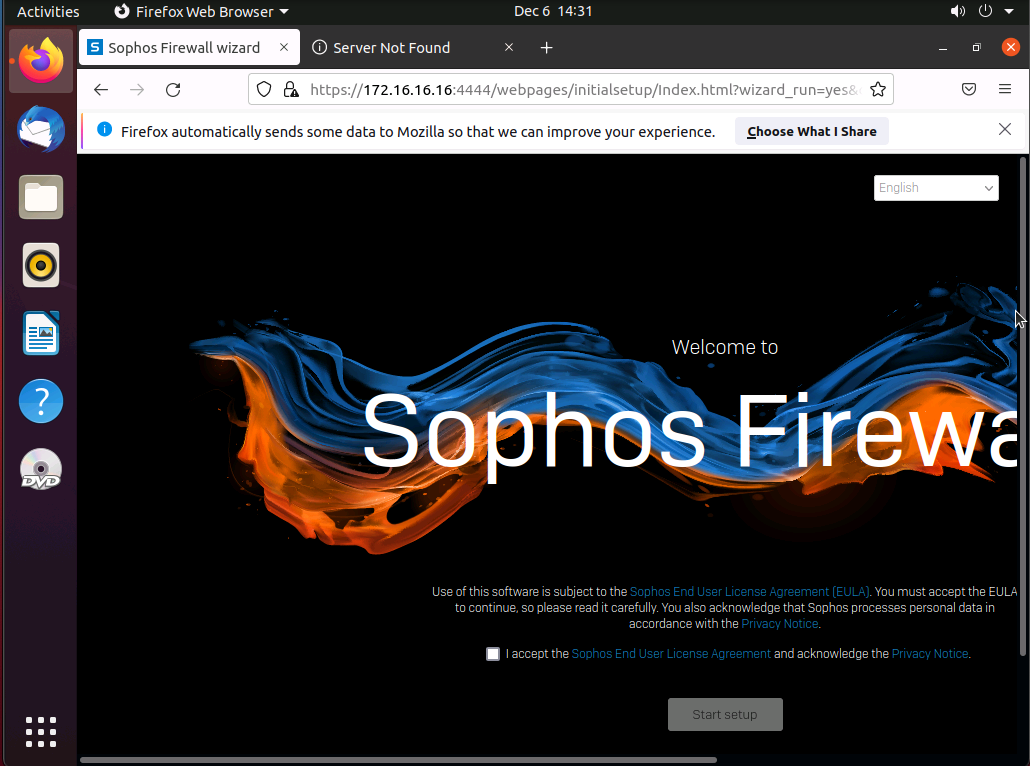
Task: Accept the Sophos EULA checkbox
Action: pos(493,654)
